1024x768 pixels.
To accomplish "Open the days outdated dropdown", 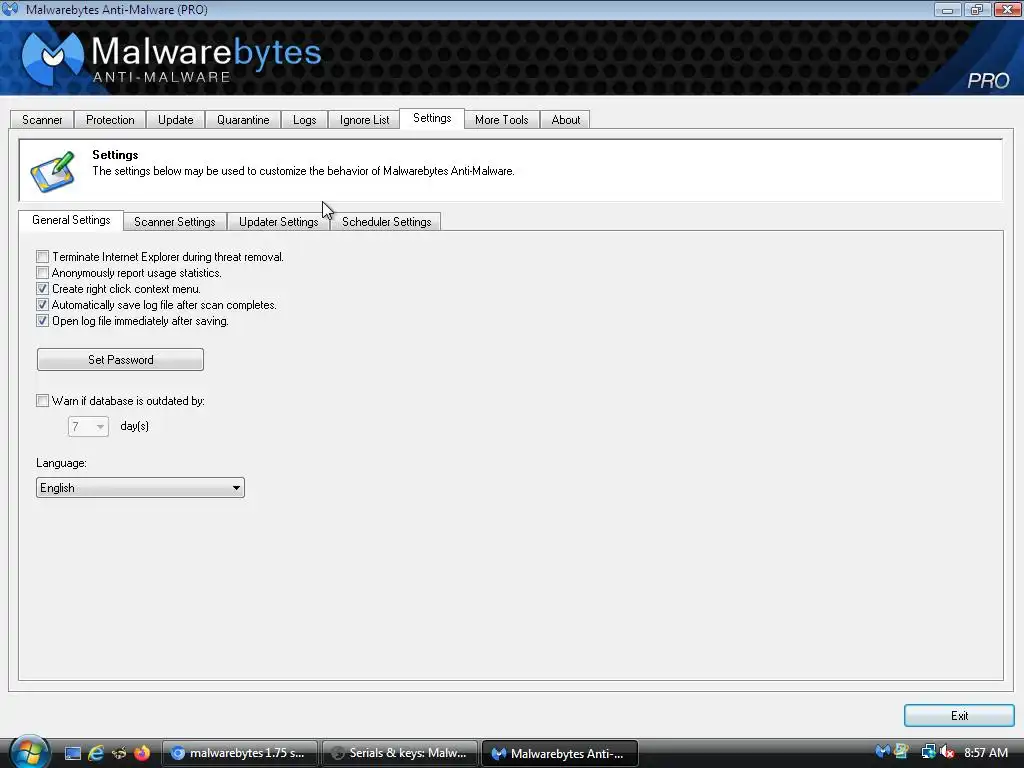I will click(x=88, y=426).
